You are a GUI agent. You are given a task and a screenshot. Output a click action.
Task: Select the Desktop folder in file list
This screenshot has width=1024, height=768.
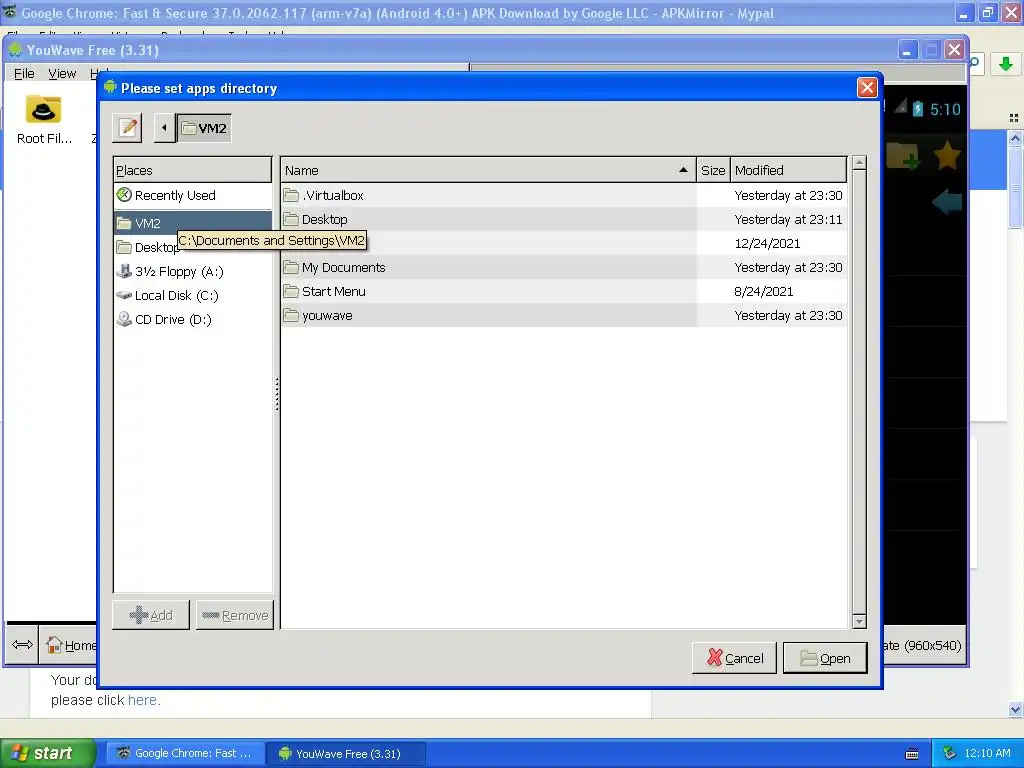click(x=564, y=219)
